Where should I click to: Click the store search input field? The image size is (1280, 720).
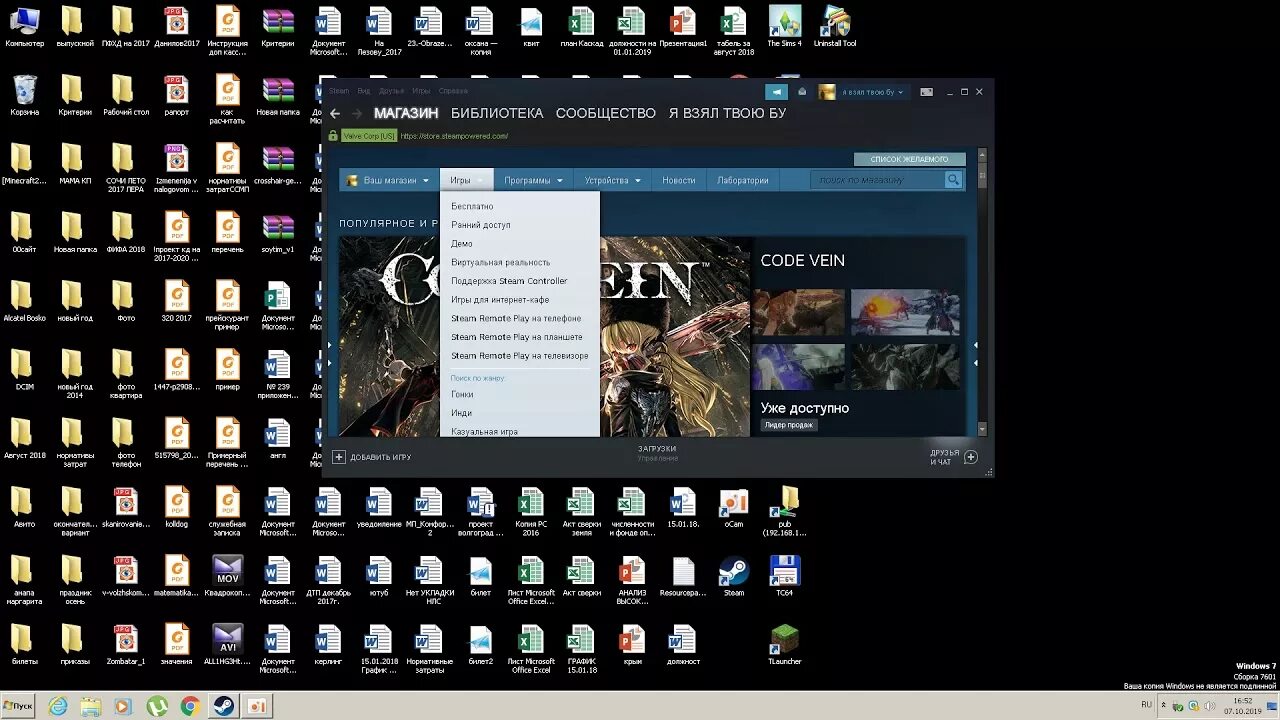(x=879, y=180)
